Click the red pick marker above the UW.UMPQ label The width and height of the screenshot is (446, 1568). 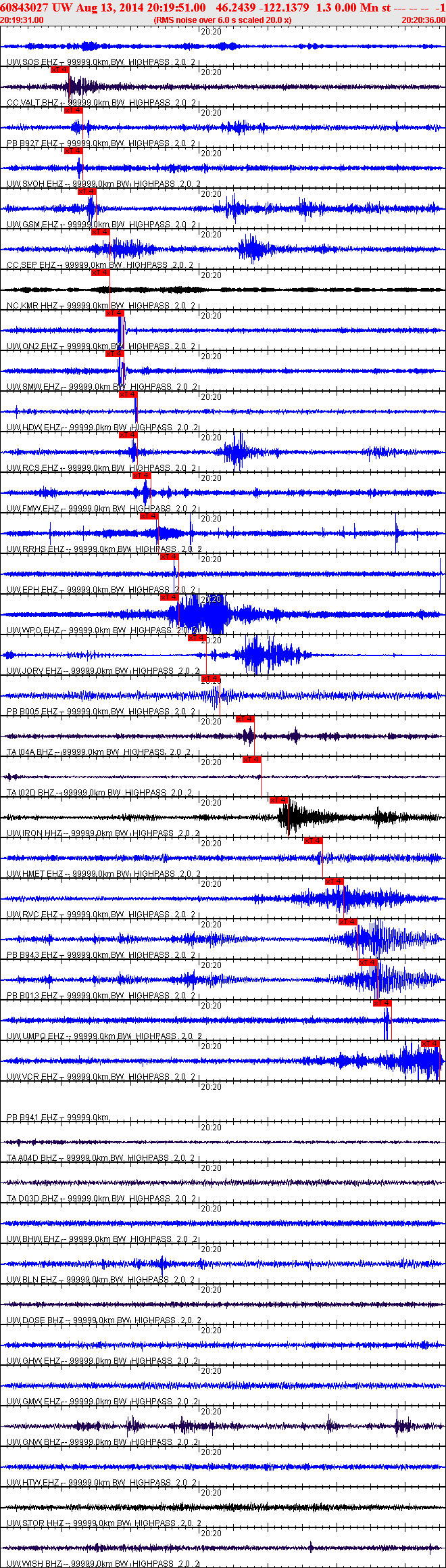click(x=382, y=1003)
